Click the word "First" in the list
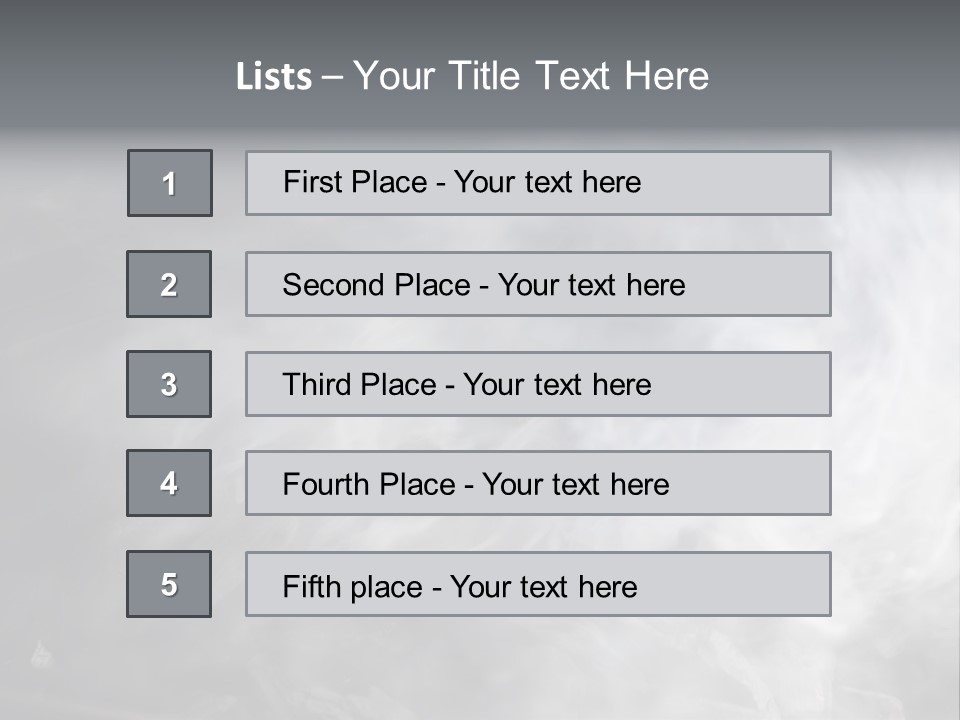This screenshot has width=960, height=720. click(313, 182)
